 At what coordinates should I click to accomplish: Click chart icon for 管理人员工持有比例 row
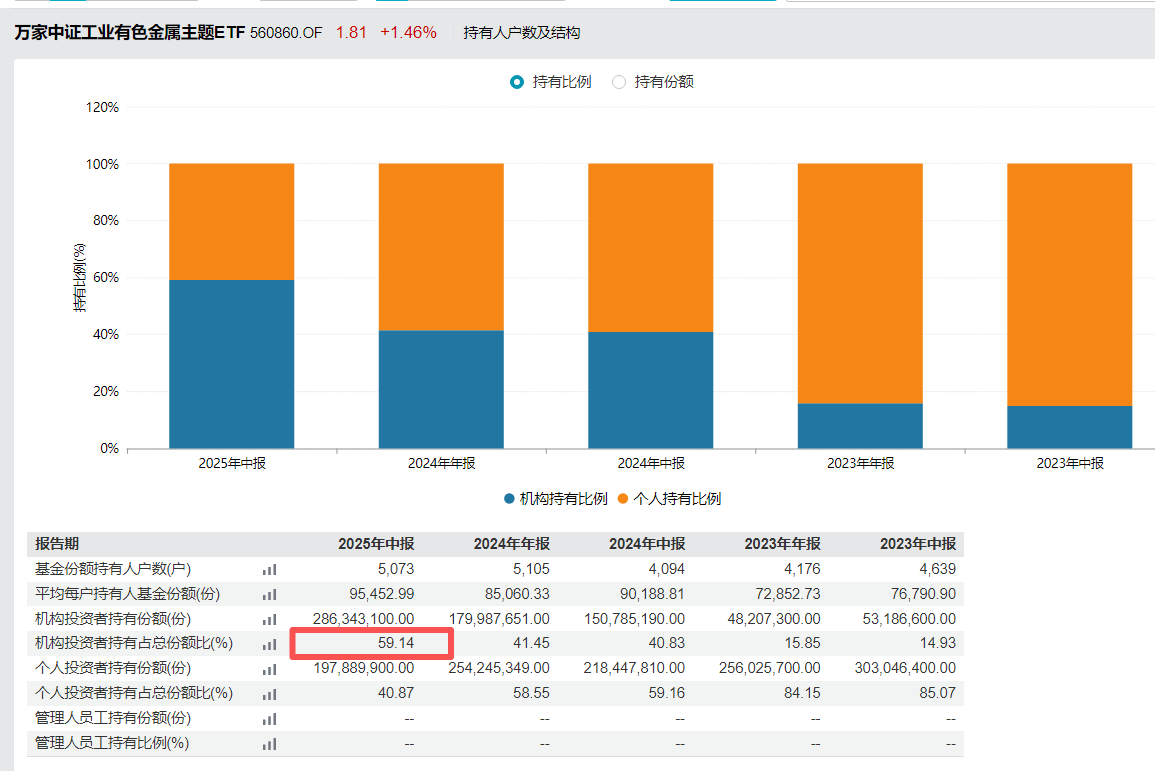coord(269,743)
